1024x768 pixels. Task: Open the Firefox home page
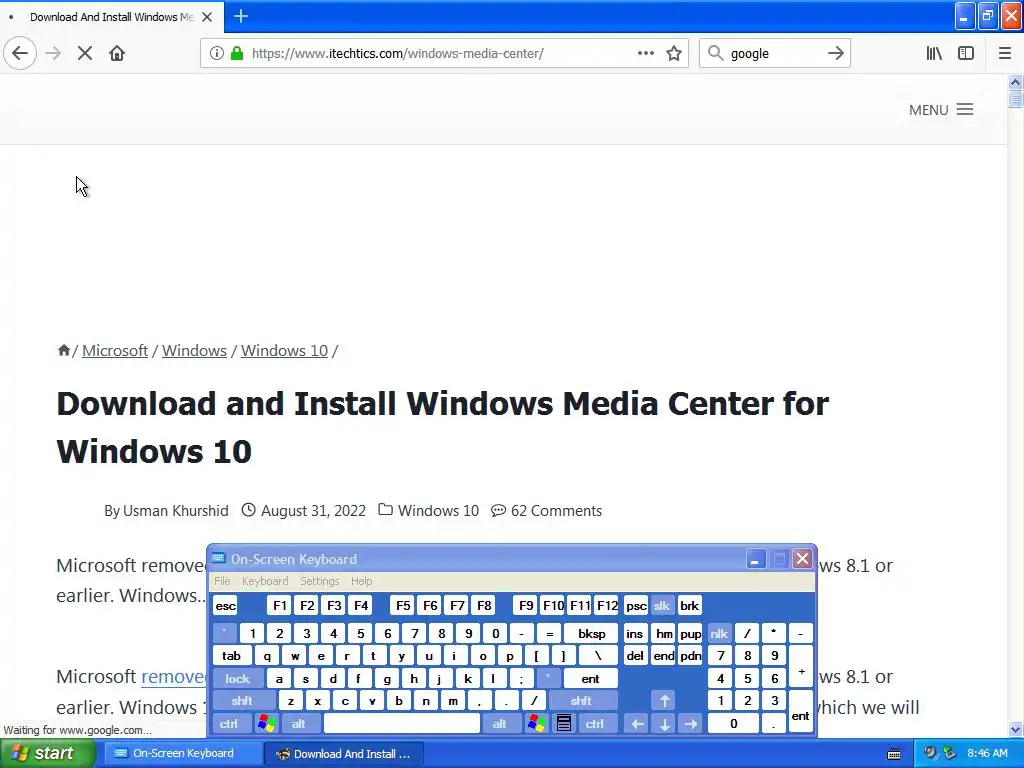pyautogui.click(x=117, y=54)
